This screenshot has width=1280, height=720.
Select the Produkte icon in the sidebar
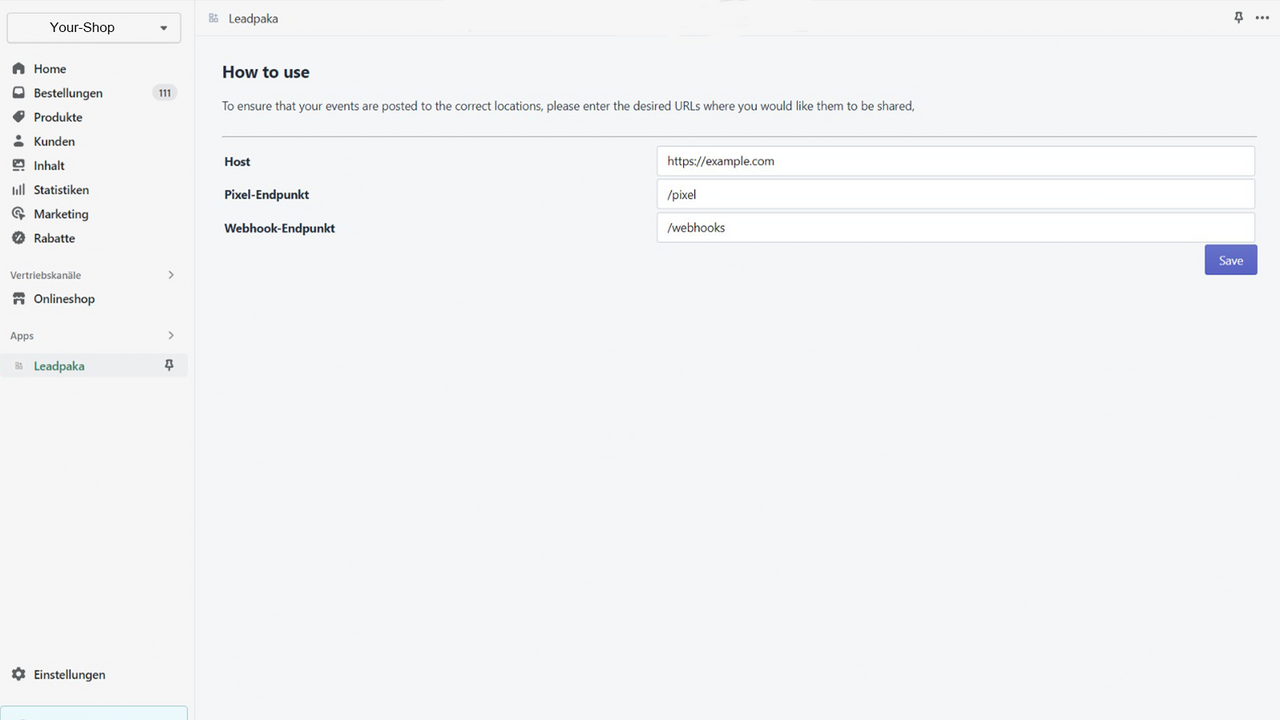pos(18,117)
